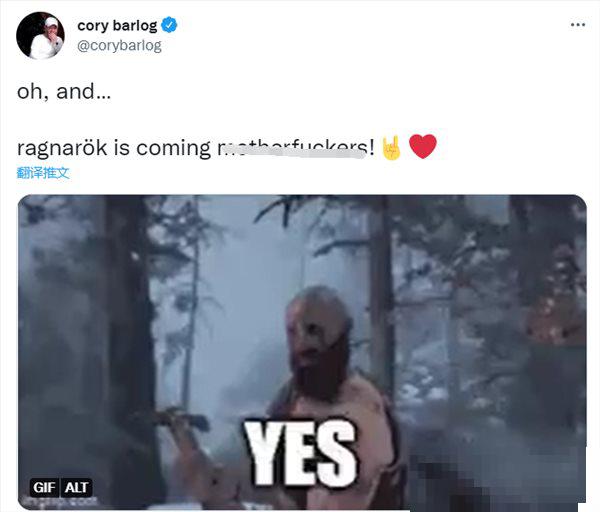Viewport: 600px width, 512px height.
Task: Click the pixelated patch in GIF corner
Action: [x=497, y=484]
